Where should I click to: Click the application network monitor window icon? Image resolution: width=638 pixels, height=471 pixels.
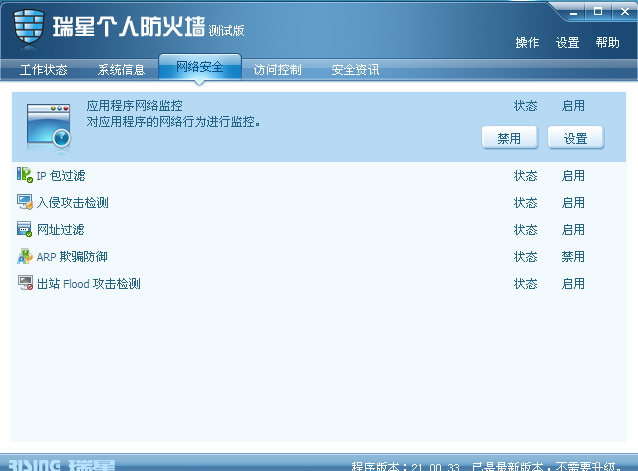[x=49, y=126]
